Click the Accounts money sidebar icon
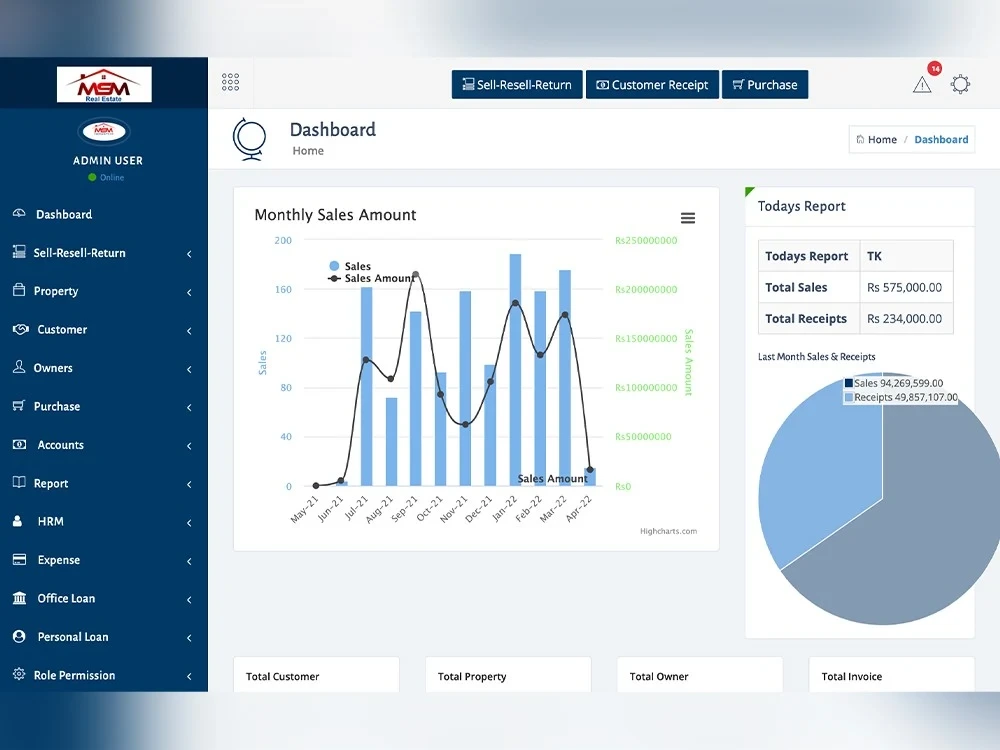 click(x=20, y=445)
